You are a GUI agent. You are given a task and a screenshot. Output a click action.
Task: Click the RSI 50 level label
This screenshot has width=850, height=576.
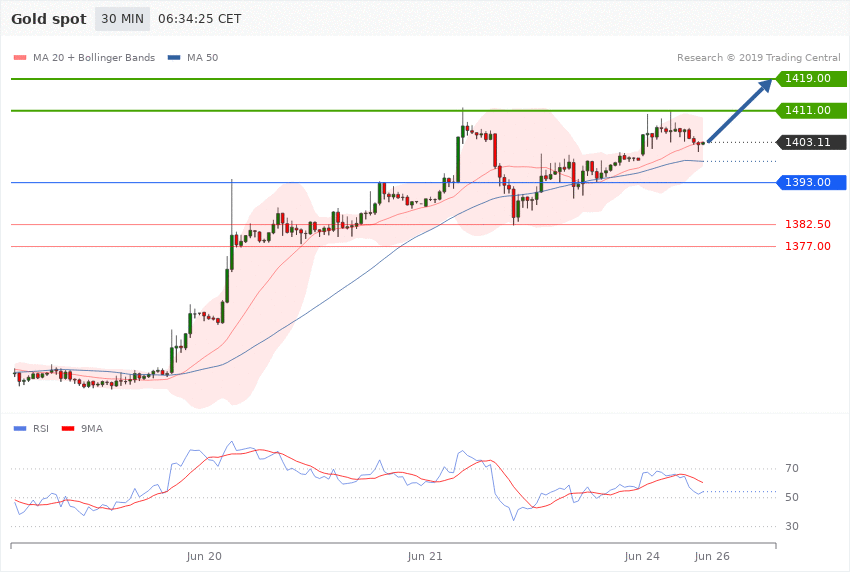coord(791,497)
